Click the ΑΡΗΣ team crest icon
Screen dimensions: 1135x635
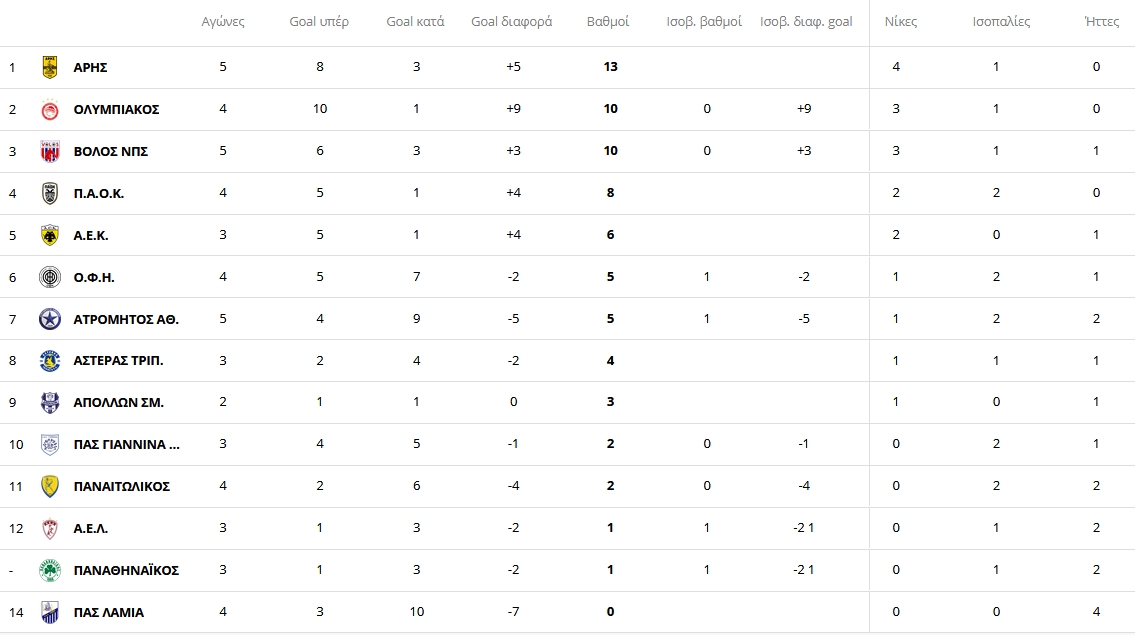click(x=50, y=67)
